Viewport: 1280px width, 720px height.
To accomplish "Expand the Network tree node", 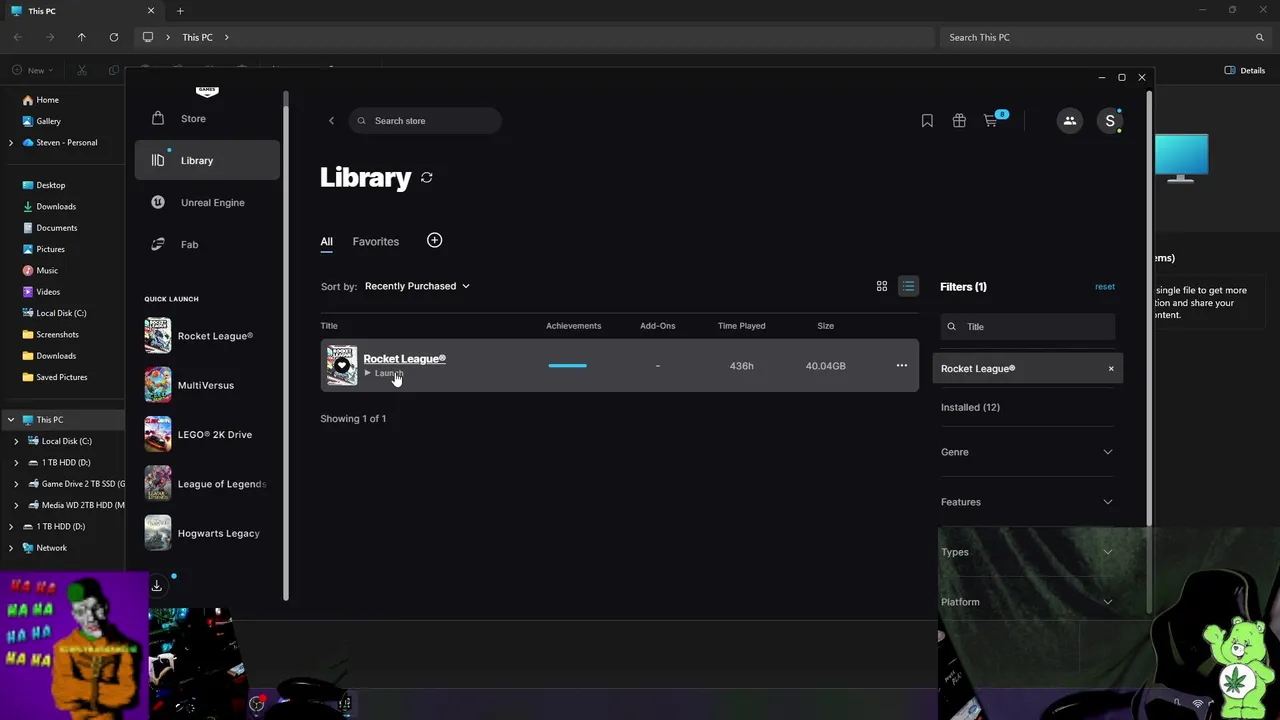I will click(x=11, y=548).
